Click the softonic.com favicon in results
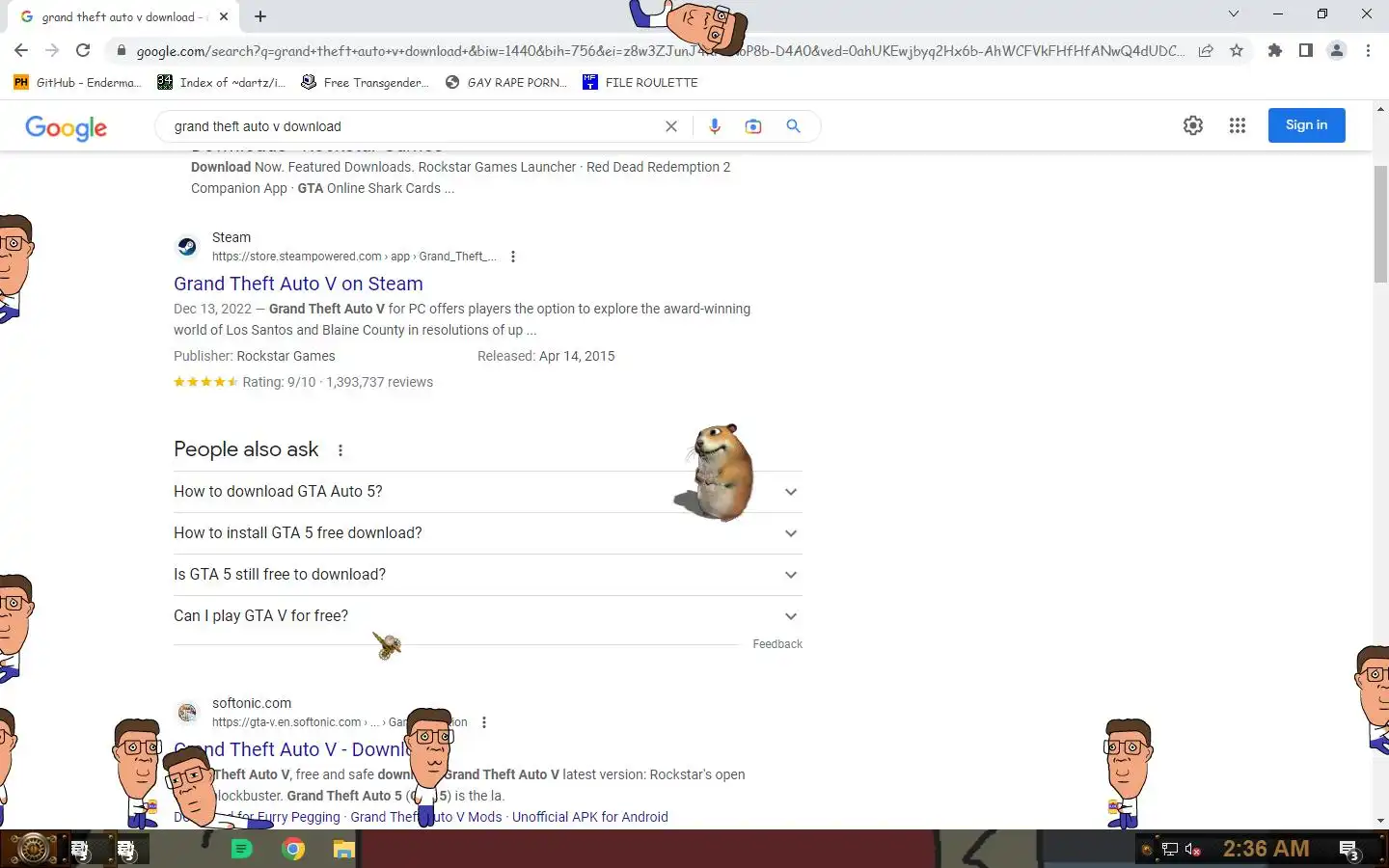The height and width of the screenshot is (868, 1389). [187, 713]
